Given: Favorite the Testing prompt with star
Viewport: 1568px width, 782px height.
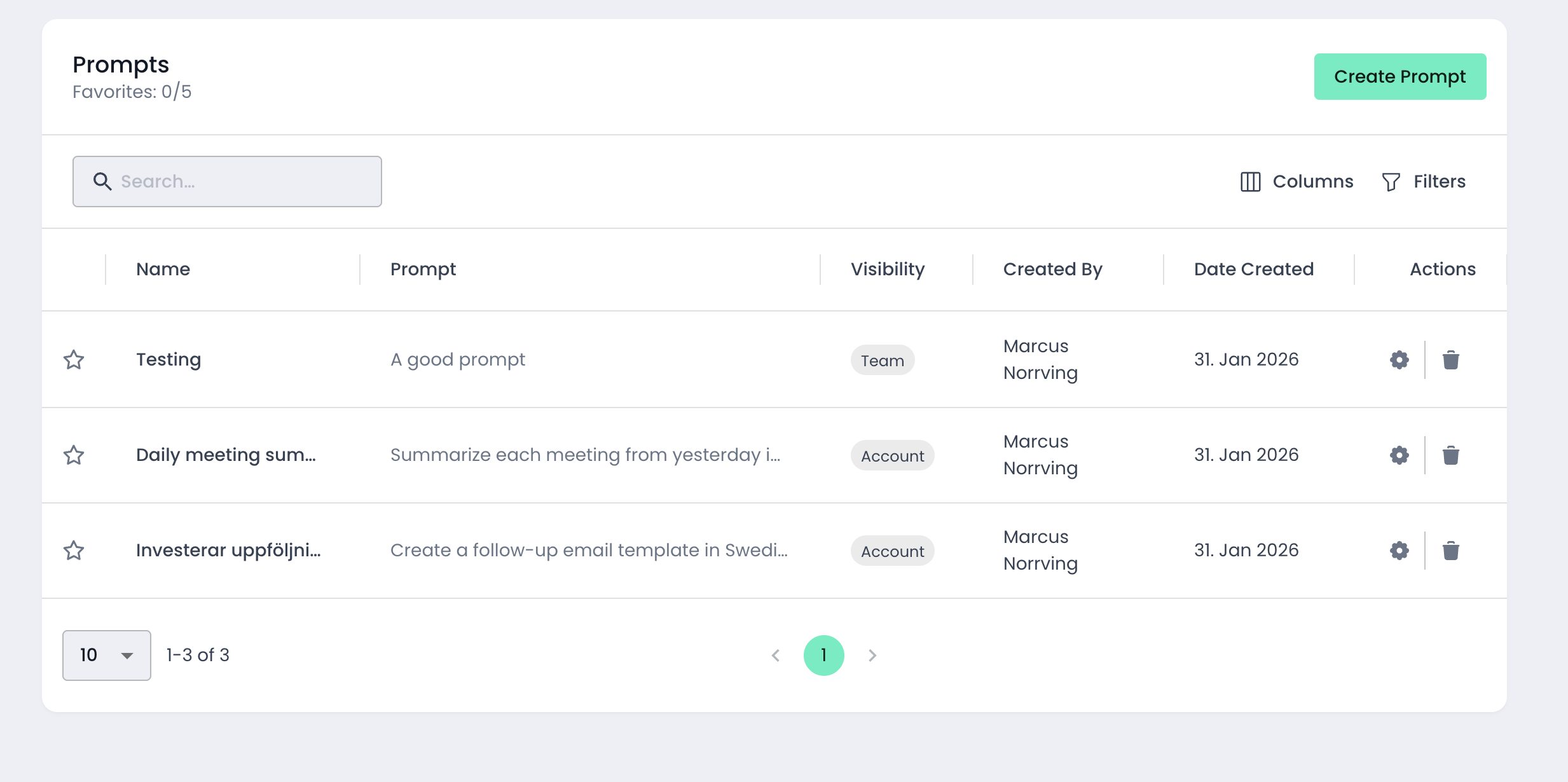Looking at the screenshot, I should click(74, 360).
